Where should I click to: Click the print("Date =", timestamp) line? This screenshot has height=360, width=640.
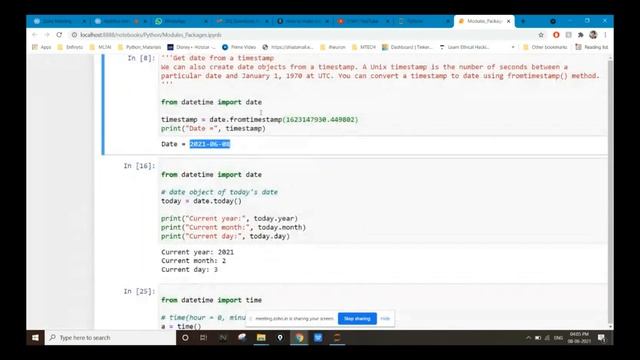point(213,129)
